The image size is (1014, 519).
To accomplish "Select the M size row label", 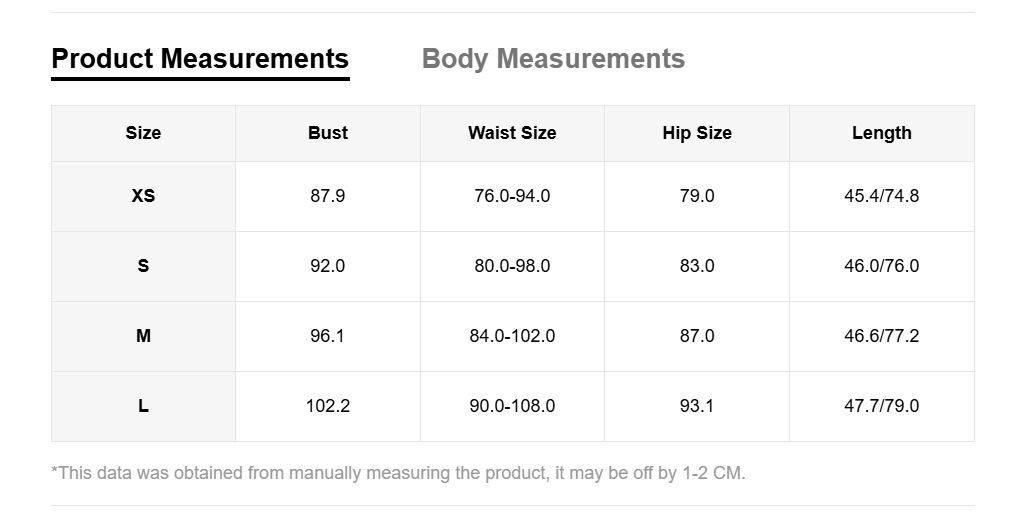I will coord(143,336).
